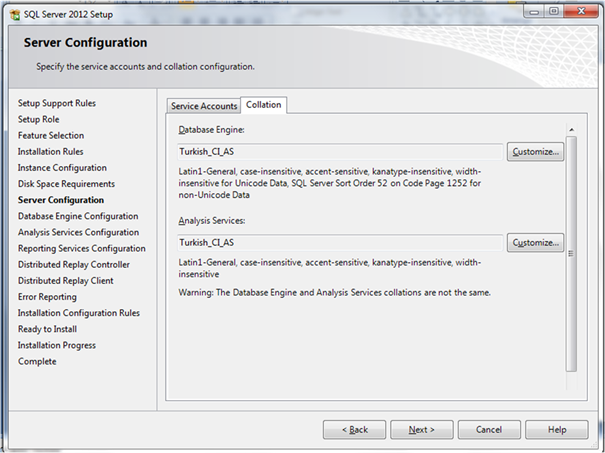Click the Database Engine label
605x453 pixels.
211,130
